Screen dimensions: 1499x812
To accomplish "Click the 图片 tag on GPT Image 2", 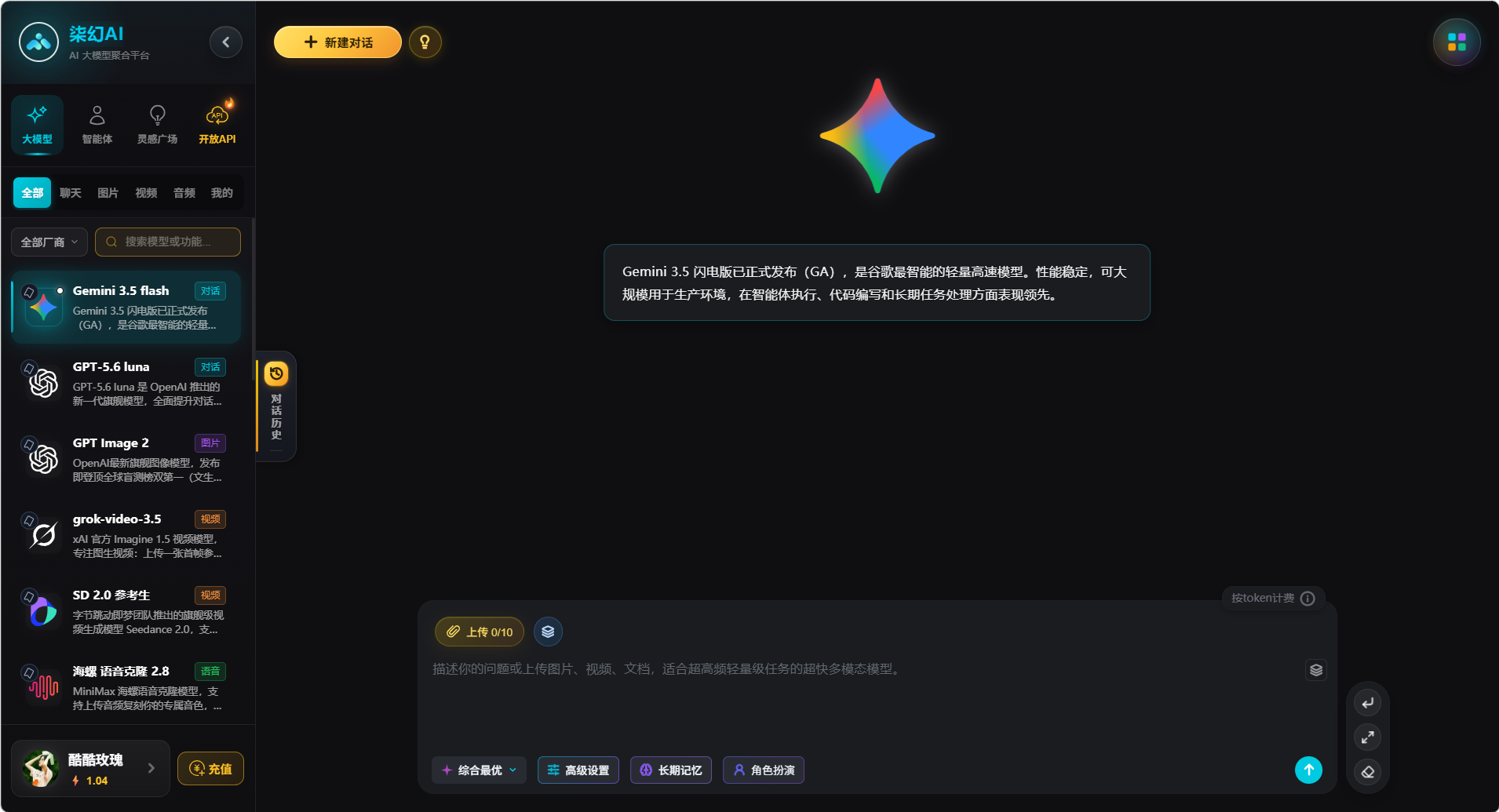I will pos(210,443).
